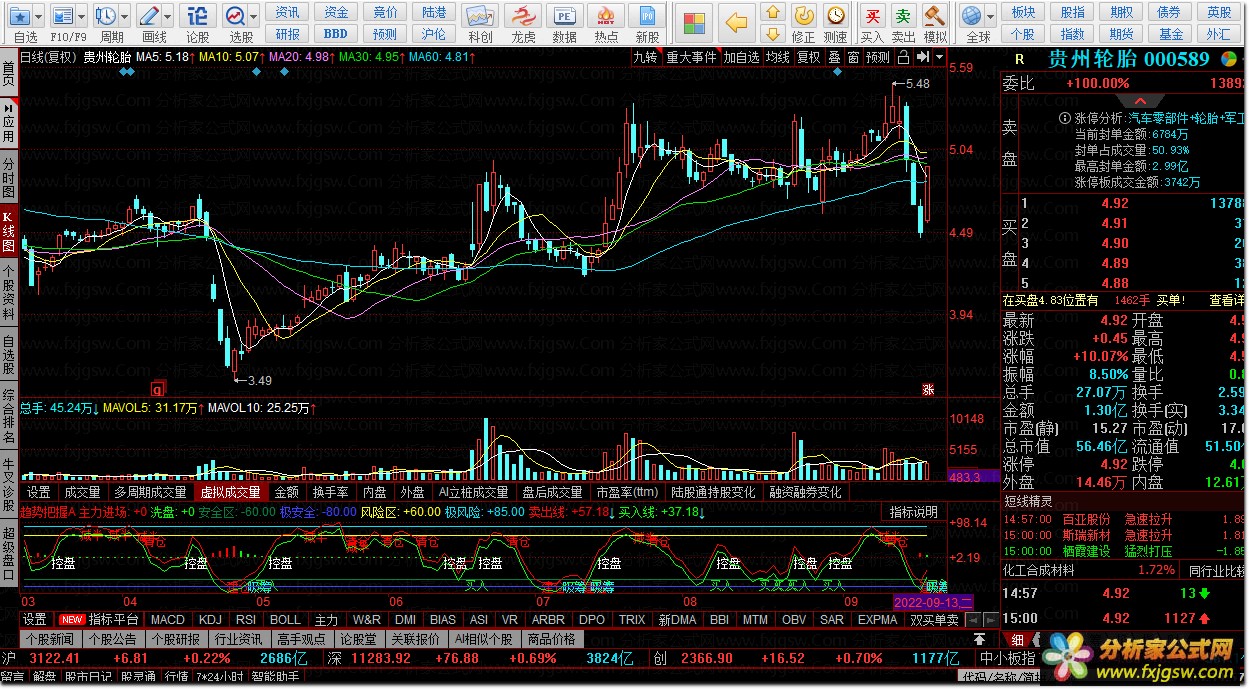Expand the 周期 period dropdown arrow
The height and width of the screenshot is (689, 1250).
pos(123,17)
